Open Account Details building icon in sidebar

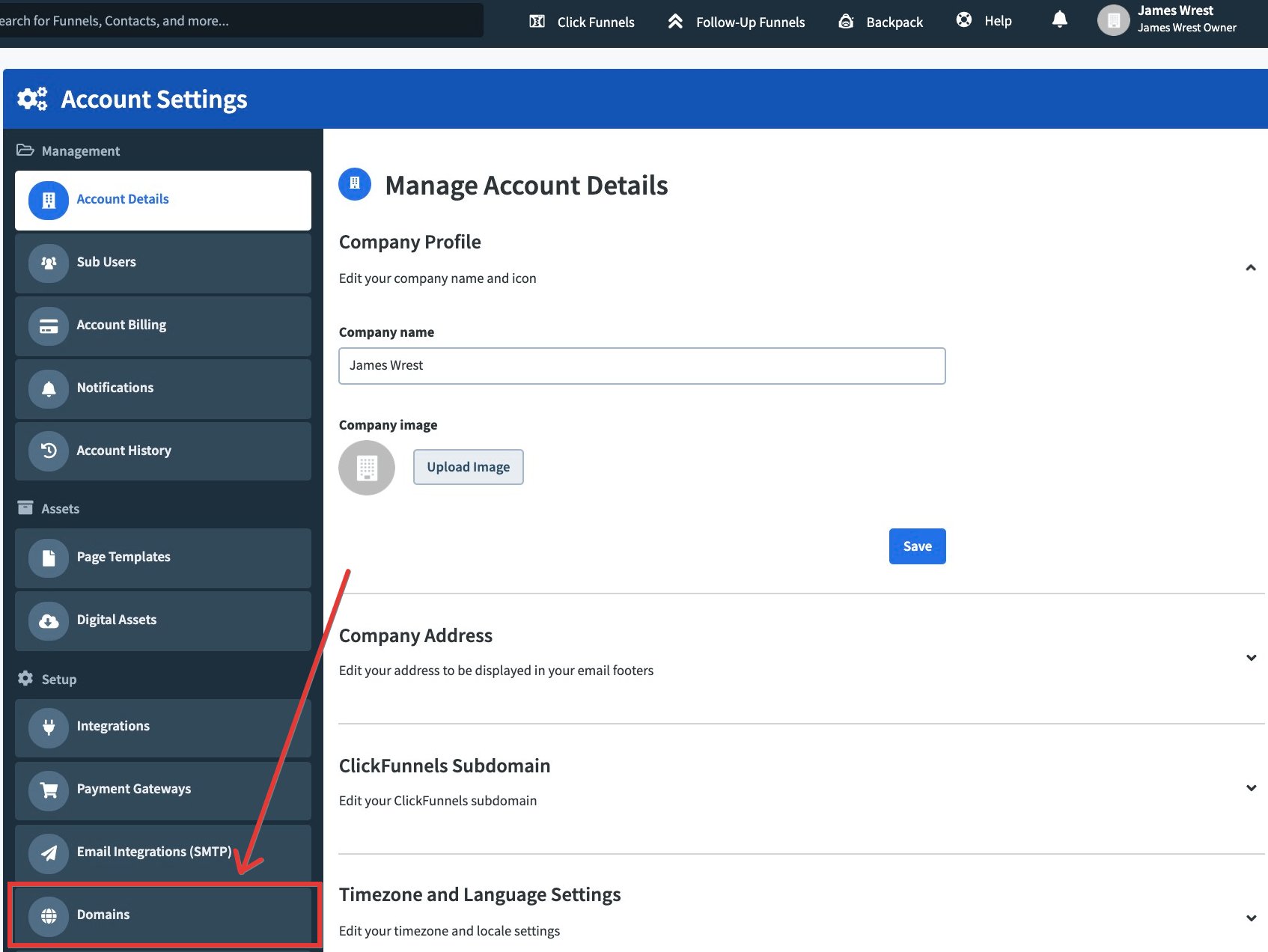(49, 200)
